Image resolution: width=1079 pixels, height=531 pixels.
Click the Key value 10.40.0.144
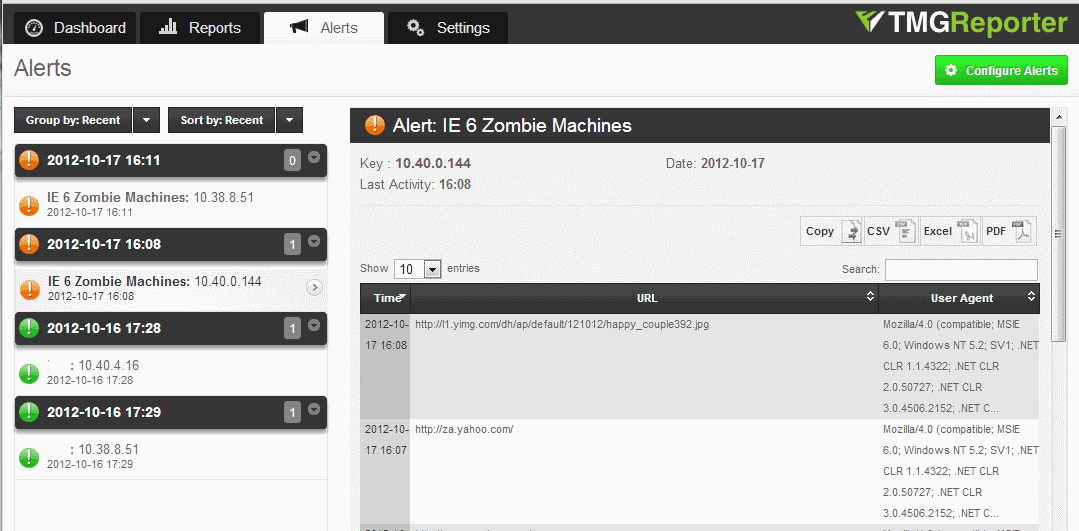(x=433, y=164)
